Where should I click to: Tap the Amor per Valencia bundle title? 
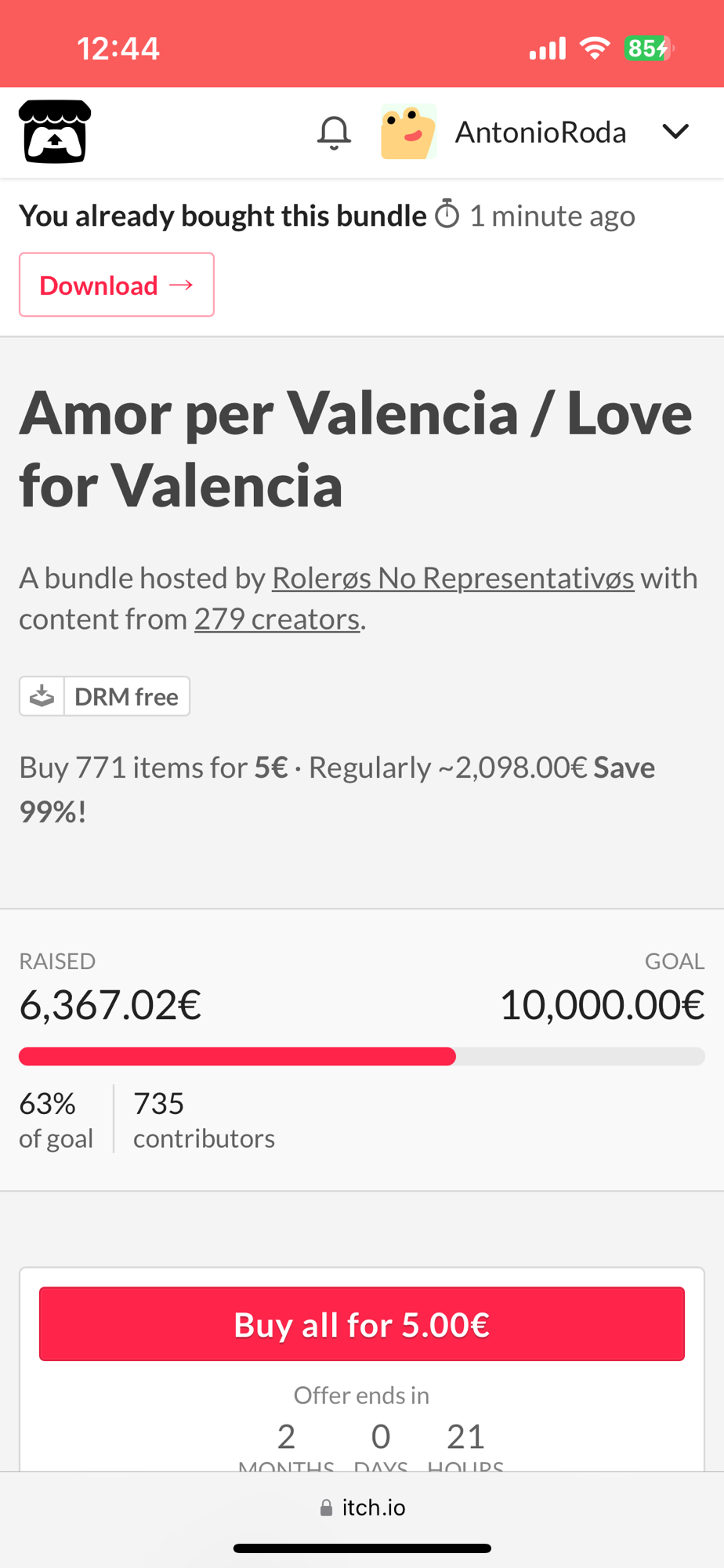coord(356,448)
